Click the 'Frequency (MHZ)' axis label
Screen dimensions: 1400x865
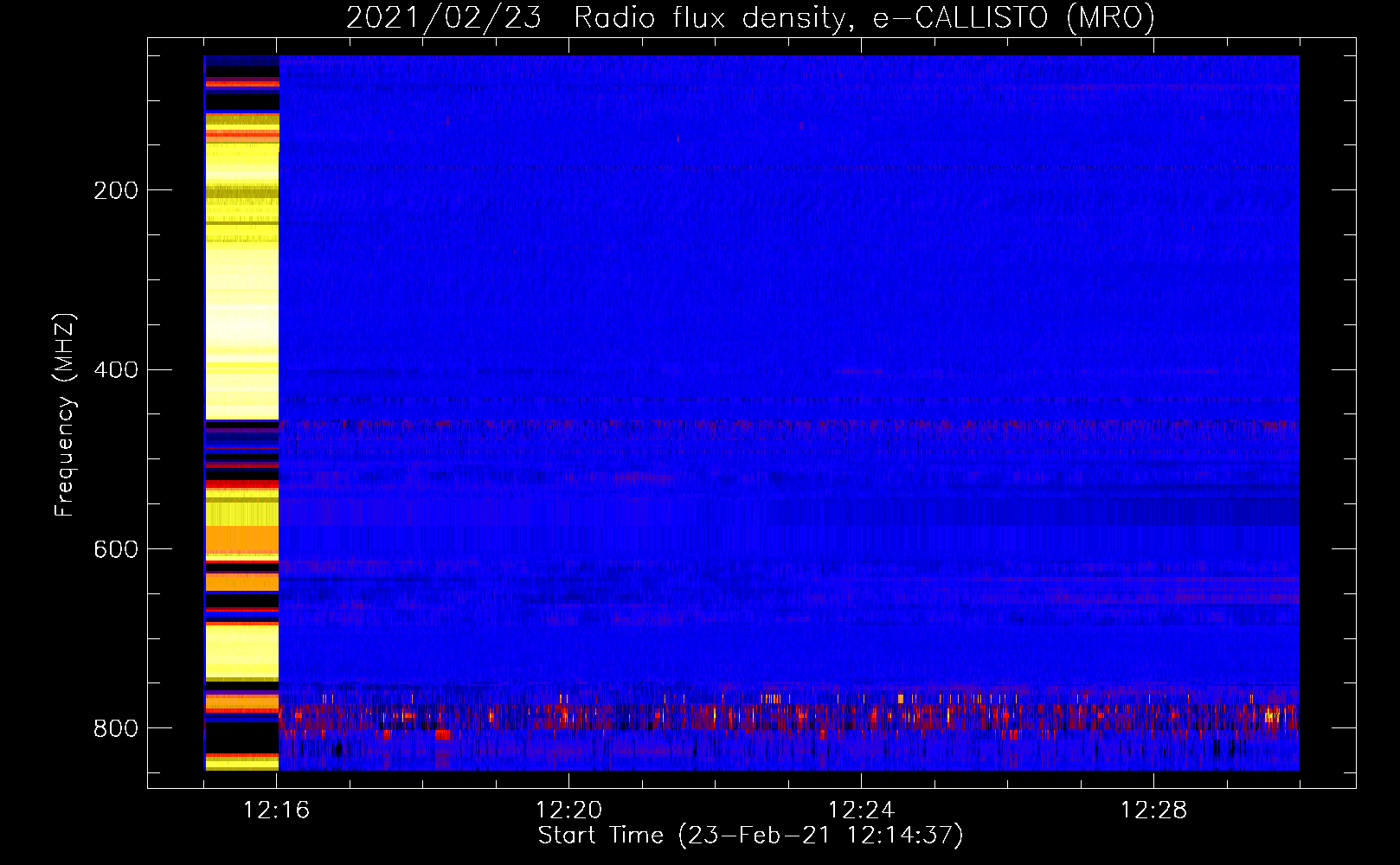coord(65,415)
